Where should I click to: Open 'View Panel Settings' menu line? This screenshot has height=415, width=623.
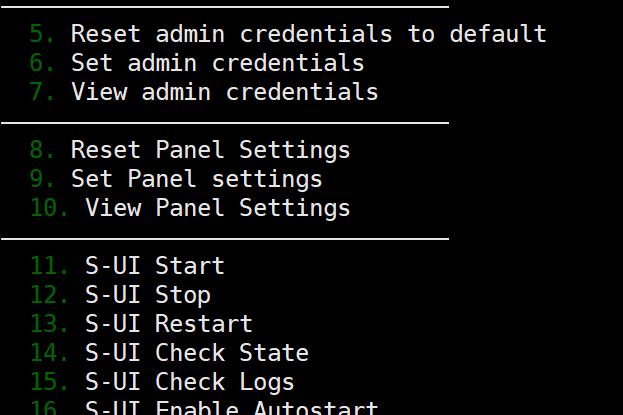tap(217, 208)
